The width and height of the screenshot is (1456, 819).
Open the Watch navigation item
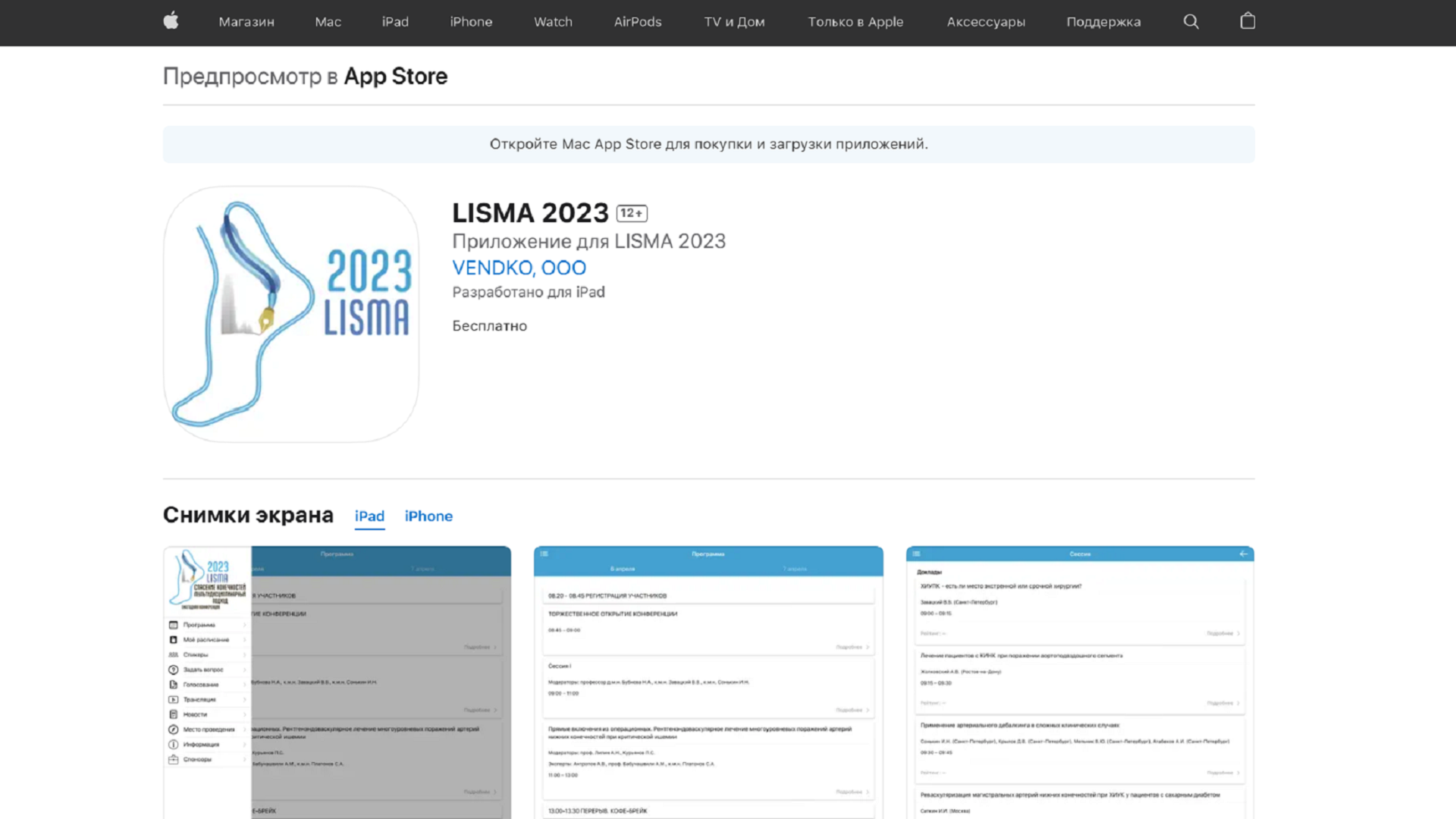[x=553, y=22]
